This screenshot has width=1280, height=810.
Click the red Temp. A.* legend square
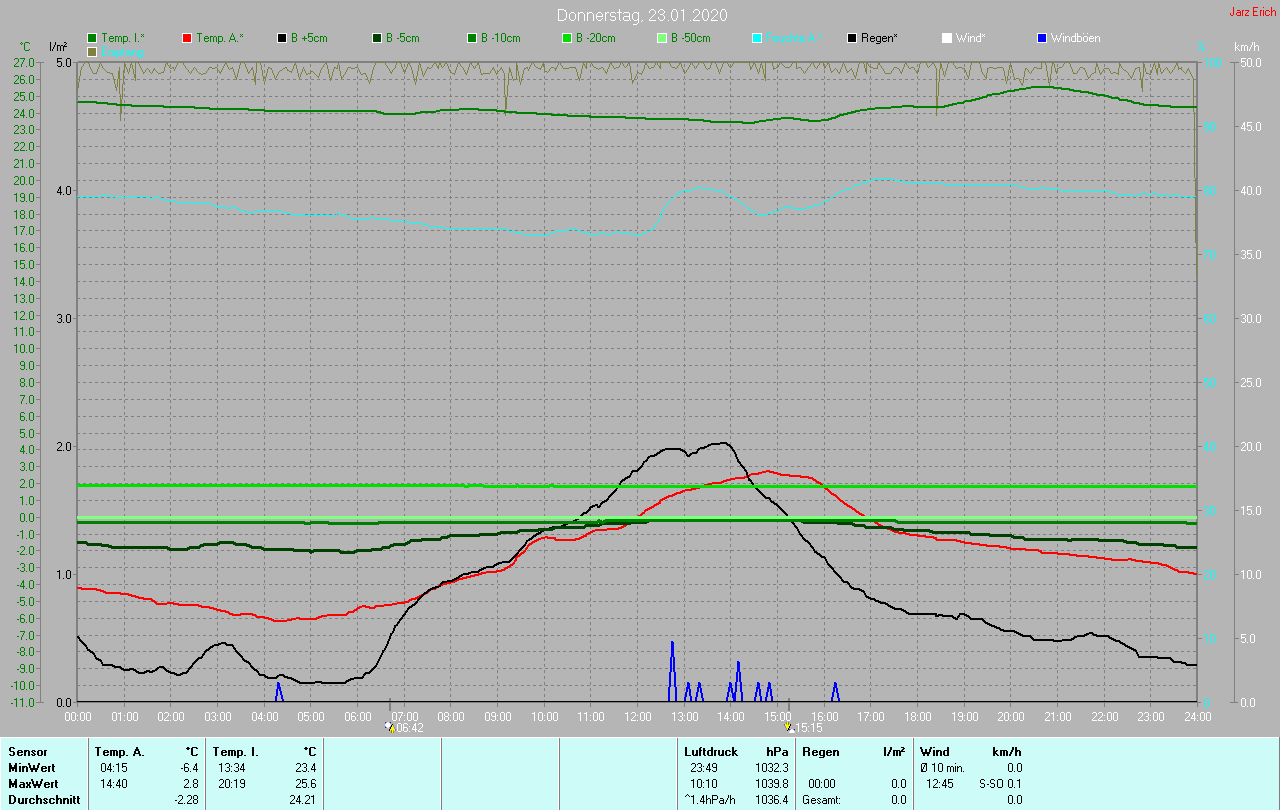point(187,38)
